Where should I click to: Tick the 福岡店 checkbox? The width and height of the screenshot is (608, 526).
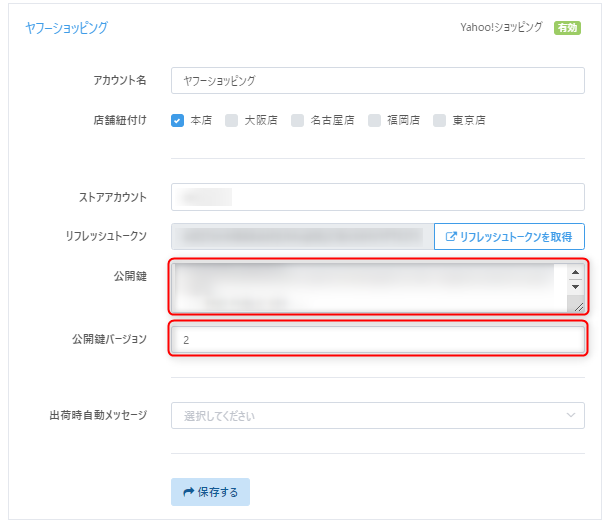click(x=374, y=120)
